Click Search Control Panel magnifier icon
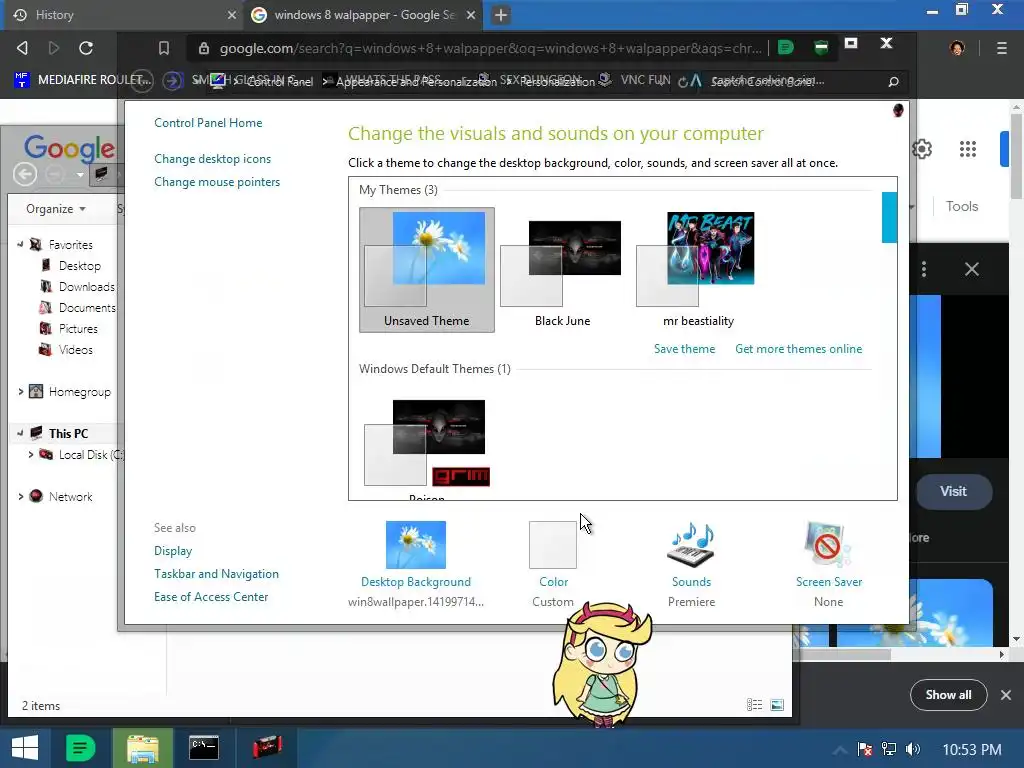1024x768 pixels. click(x=893, y=82)
